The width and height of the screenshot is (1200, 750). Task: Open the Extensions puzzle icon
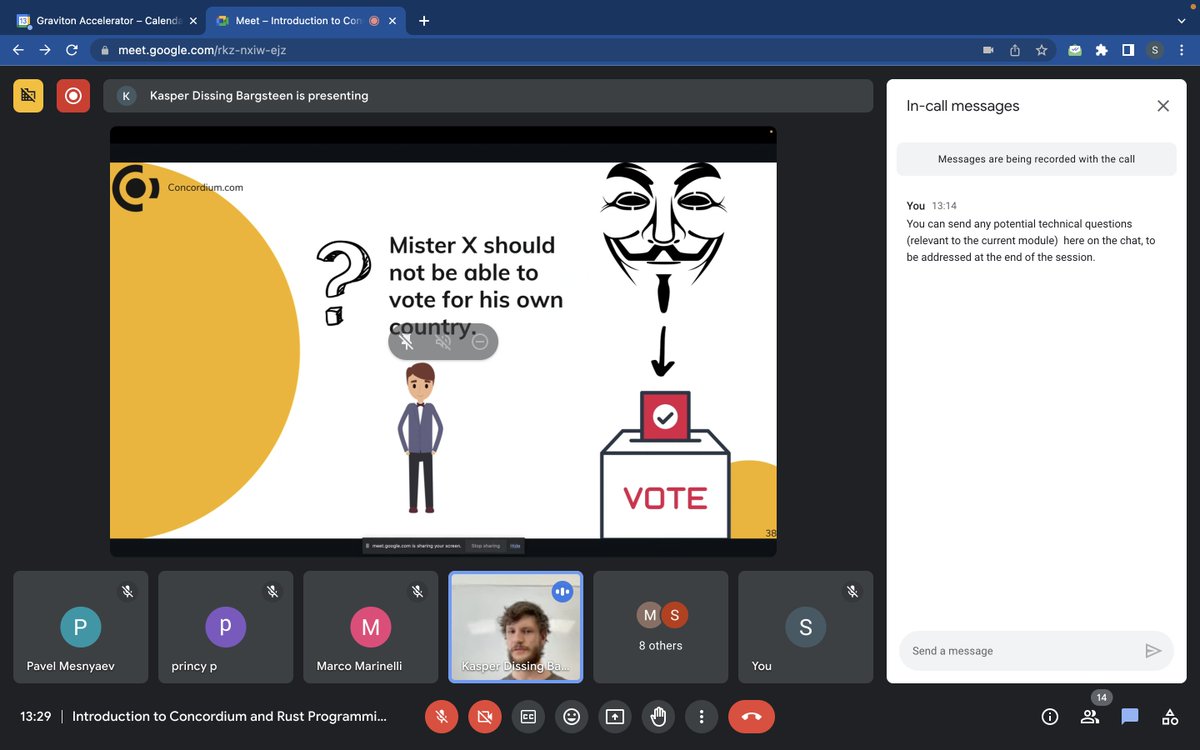pos(1102,50)
